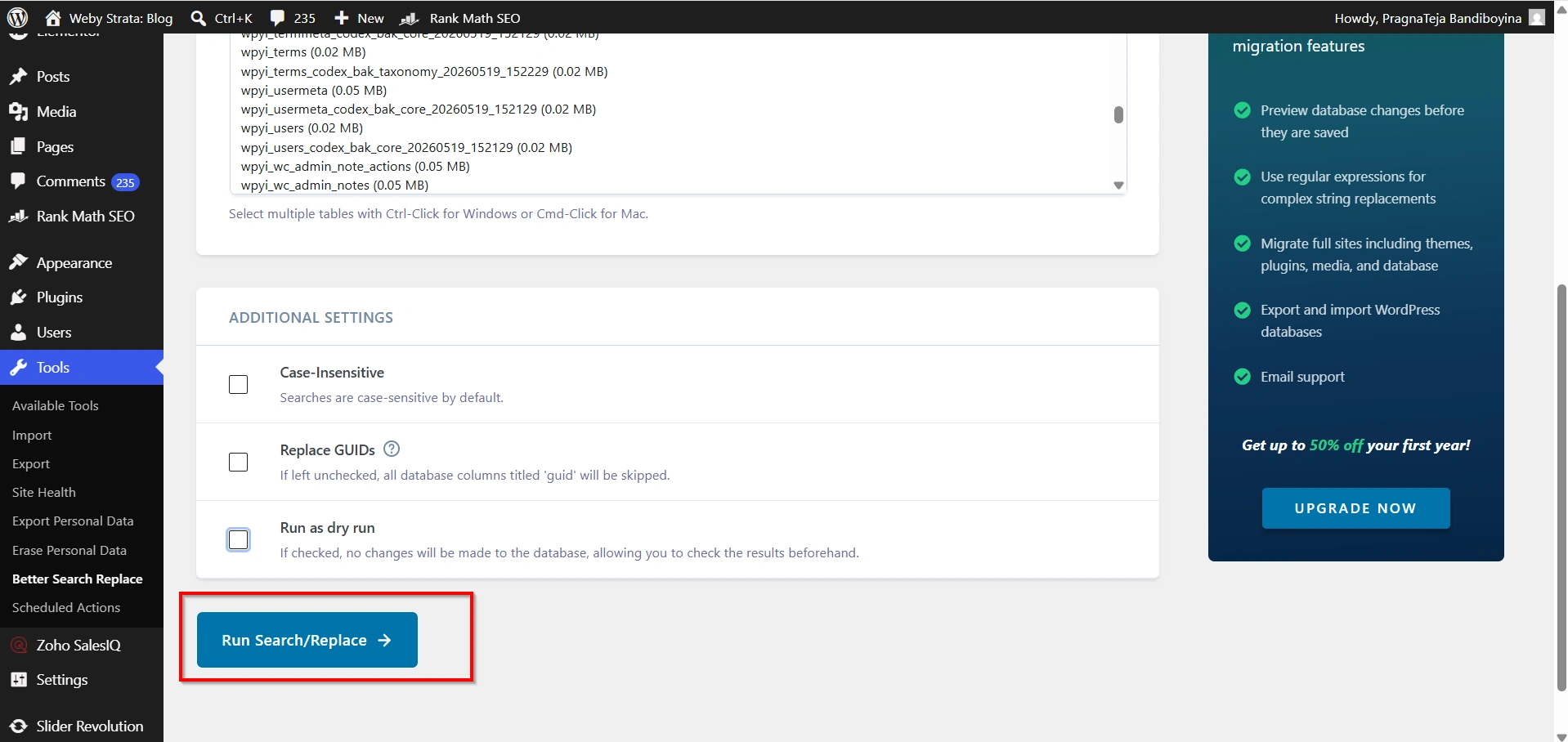Click the Pages icon in sidebar
1568x742 pixels.
tap(18, 146)
